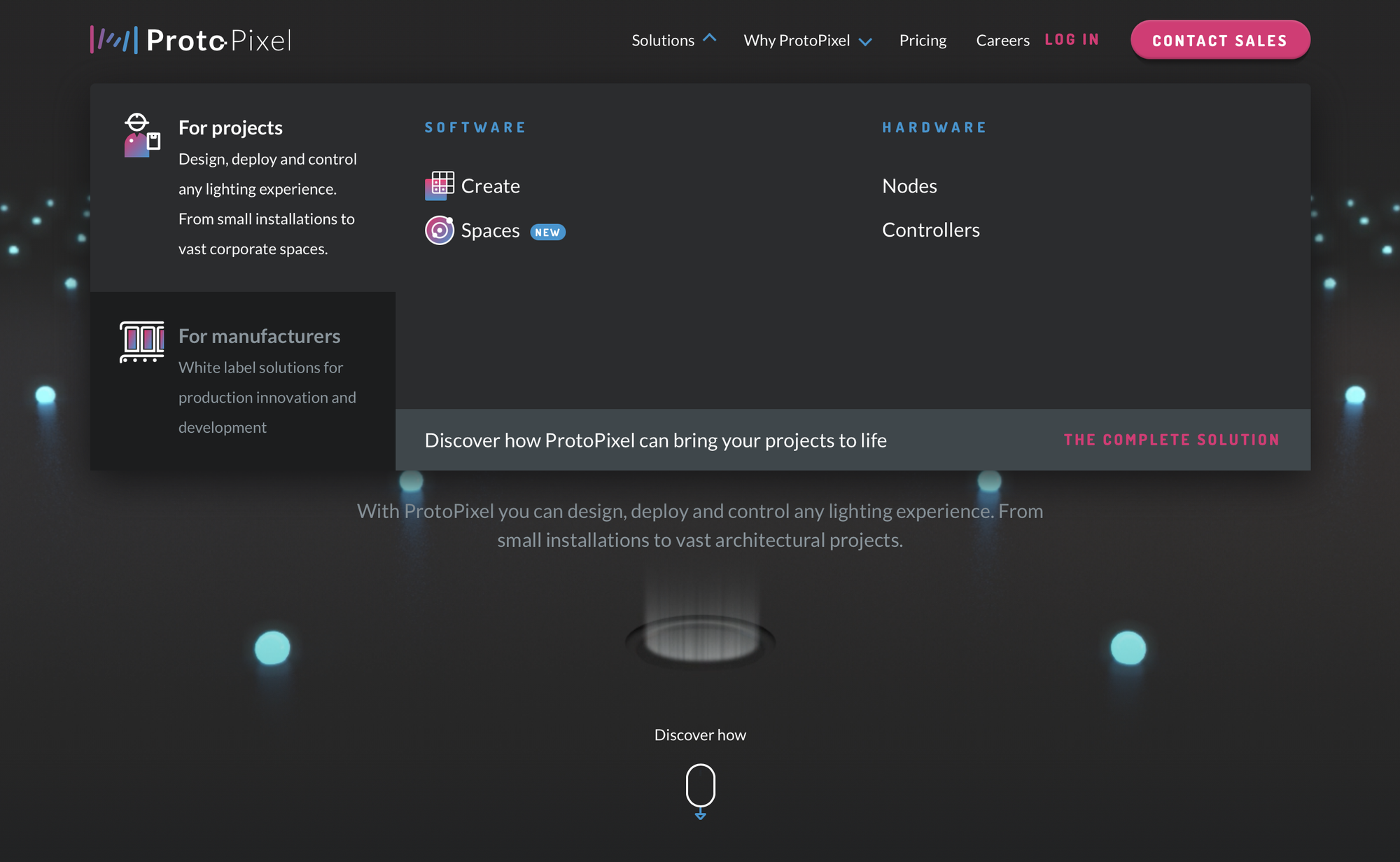
Task: Click the scroll-down mouse icon
Action: (x=700, y=791)
